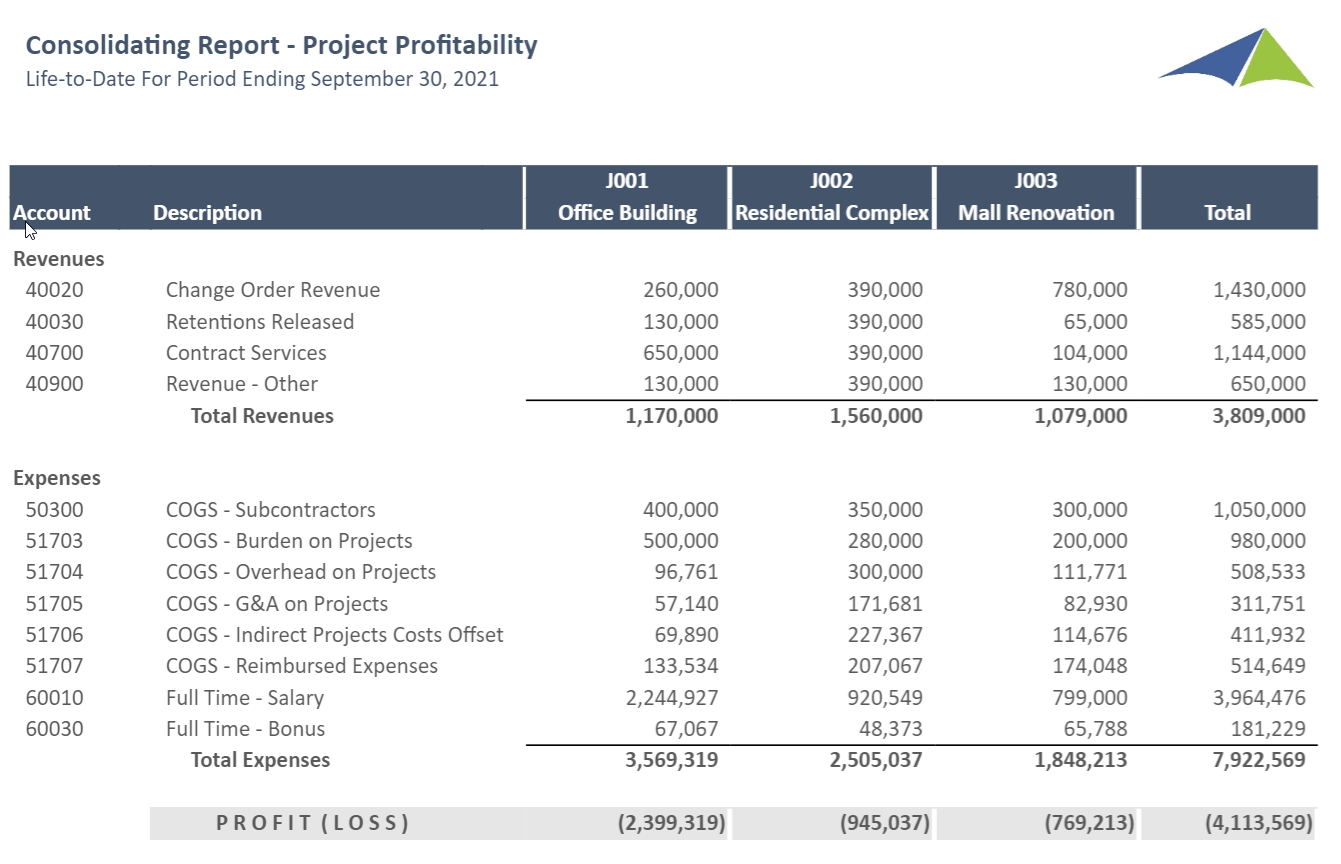Select the 65,000 Retentions Released cell
The height and width of the screenshot is (864, 1341).
[1096, 322]
